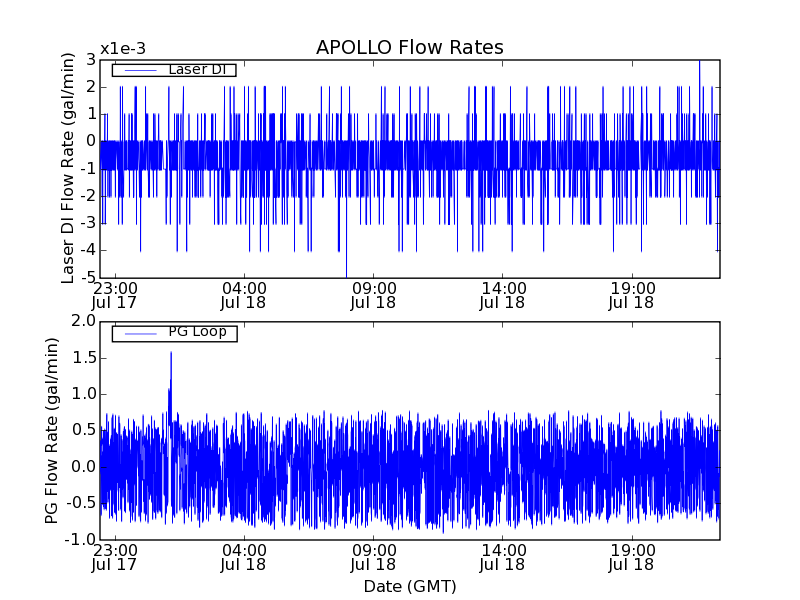Click the -4 y-axis tick on Laser DI plot
Screen dimensions: 800x600
(x=89, y=250)
